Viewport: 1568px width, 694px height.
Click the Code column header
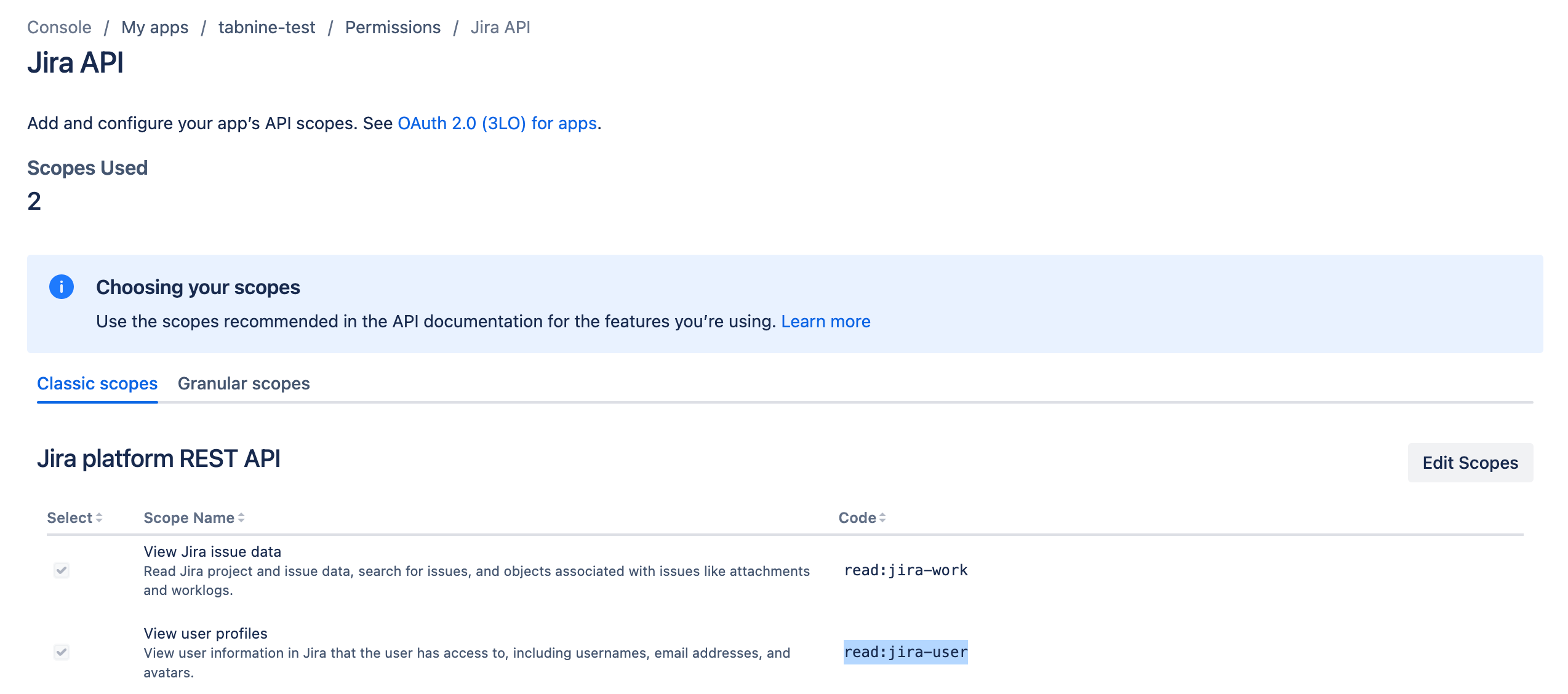857,518
